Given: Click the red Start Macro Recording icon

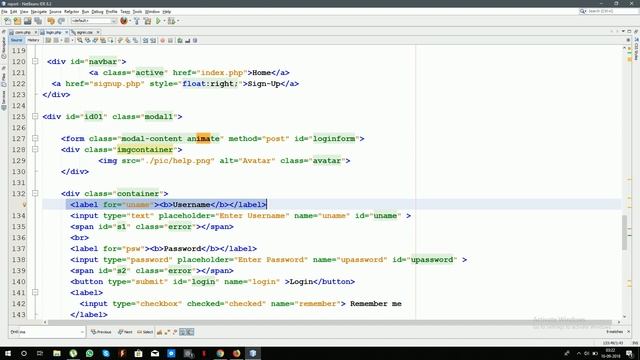Looking at the screenshot, I should tap(162, 40).
